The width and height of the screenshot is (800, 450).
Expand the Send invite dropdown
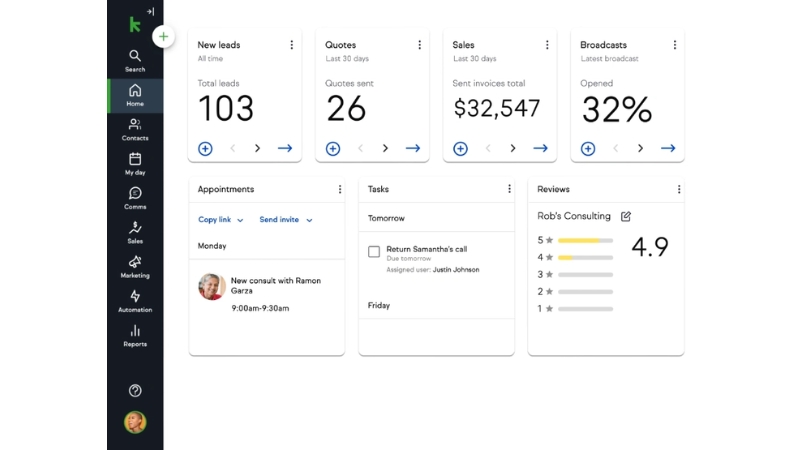click(285, 220)
